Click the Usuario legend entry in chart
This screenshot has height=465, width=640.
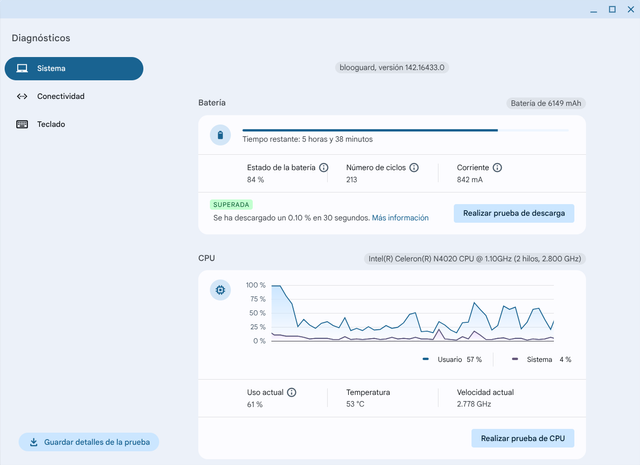pos(452,359)
